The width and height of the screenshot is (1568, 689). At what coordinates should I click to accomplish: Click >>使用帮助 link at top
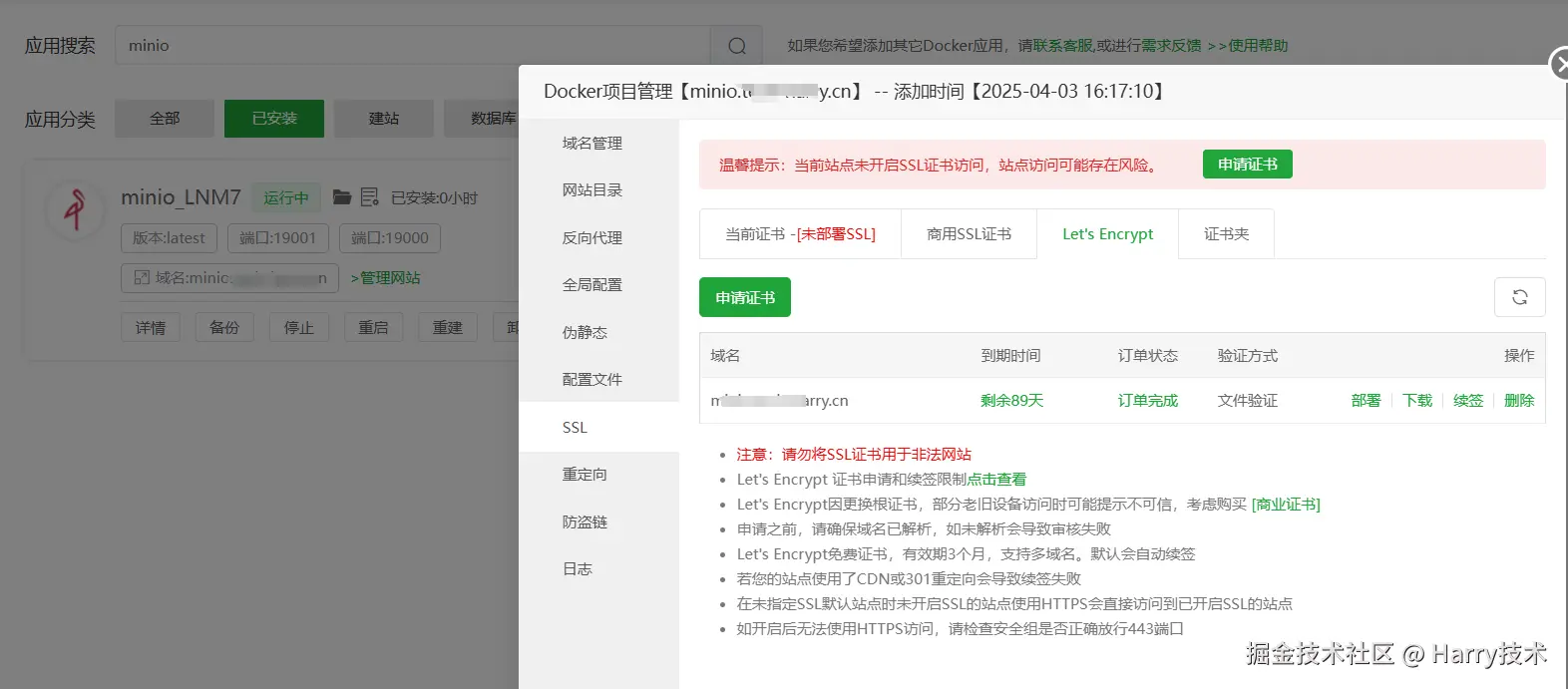pyautogui.click(x=1247, y=46)
